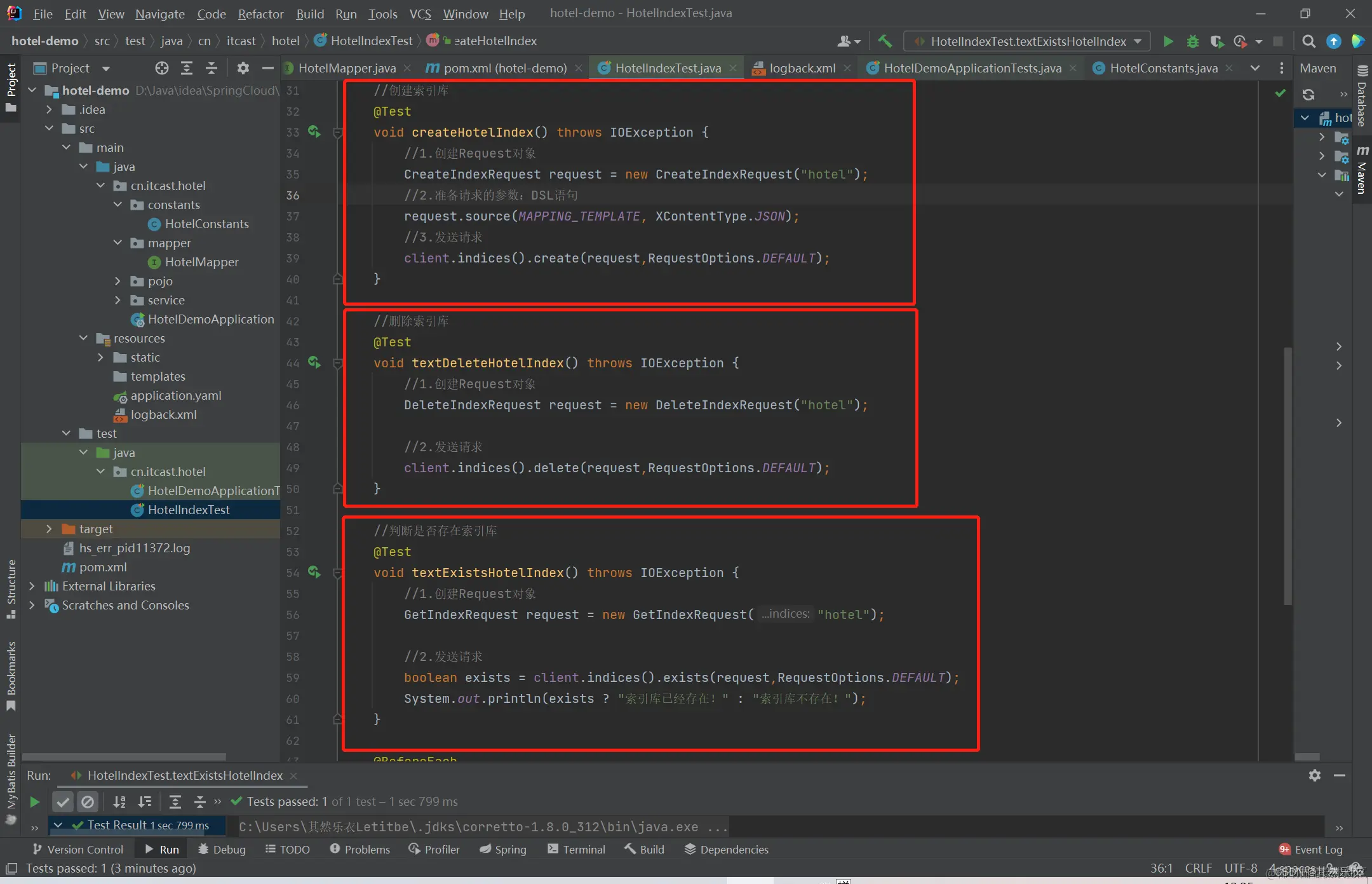
Task: Toggle Show Ignored tests button
Action: coord(88,802)
